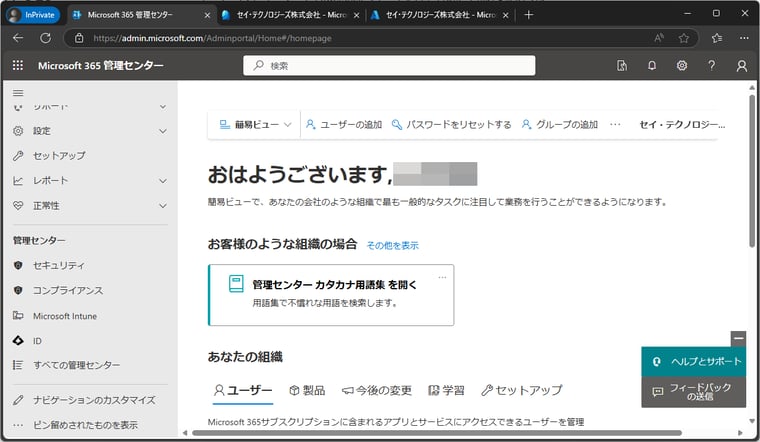This screenshot has height=442, width=760.
Task: Click グループの追加
Action: [559, 125]
